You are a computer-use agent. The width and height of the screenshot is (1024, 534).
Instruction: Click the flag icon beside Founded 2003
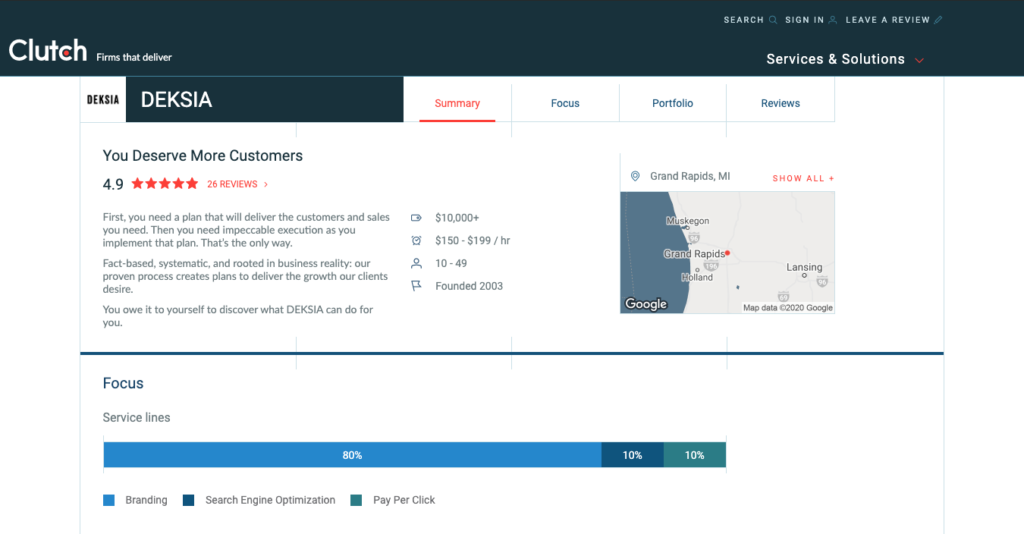[416, 286]
